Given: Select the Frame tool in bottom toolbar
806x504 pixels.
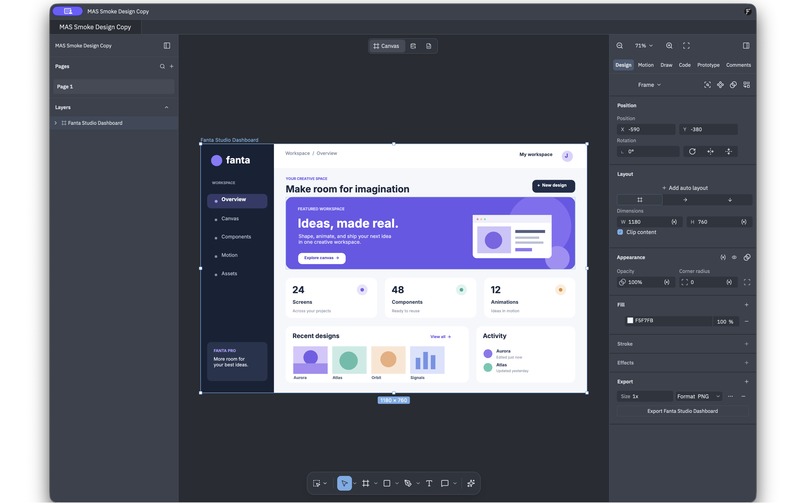Looking at the screenshot, I should pyautogui.click(x=365, y=483).
